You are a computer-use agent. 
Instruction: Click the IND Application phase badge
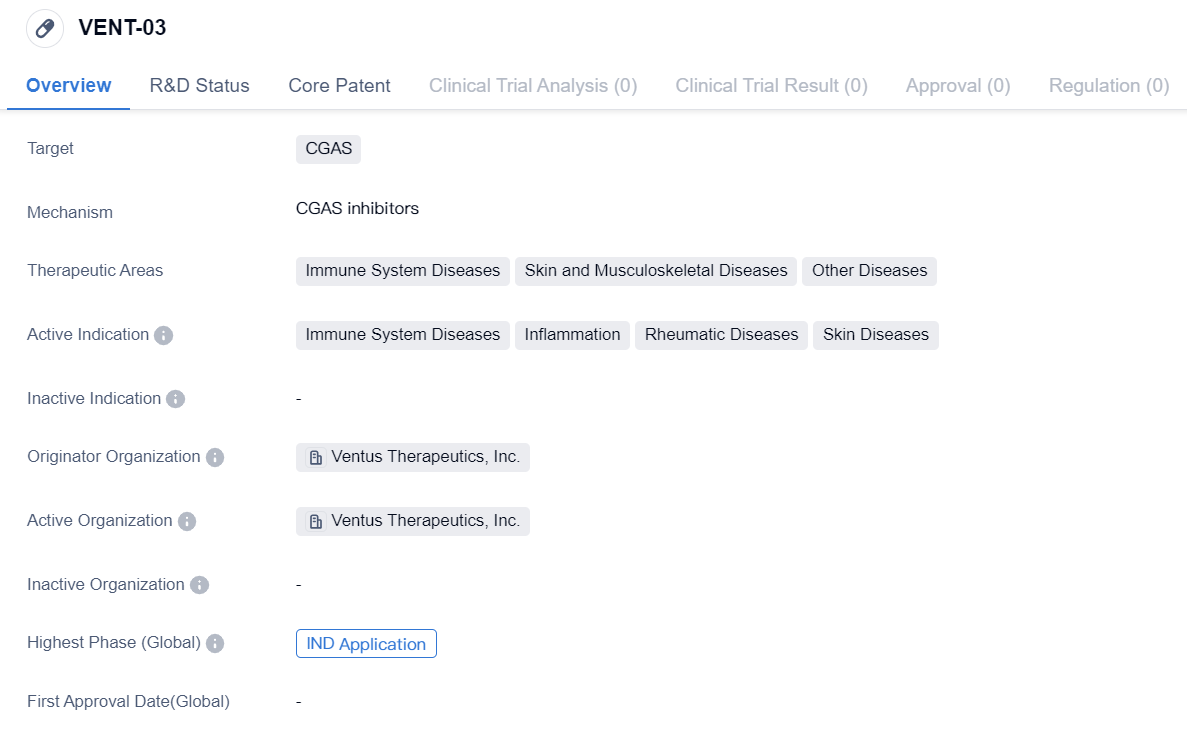366,644
